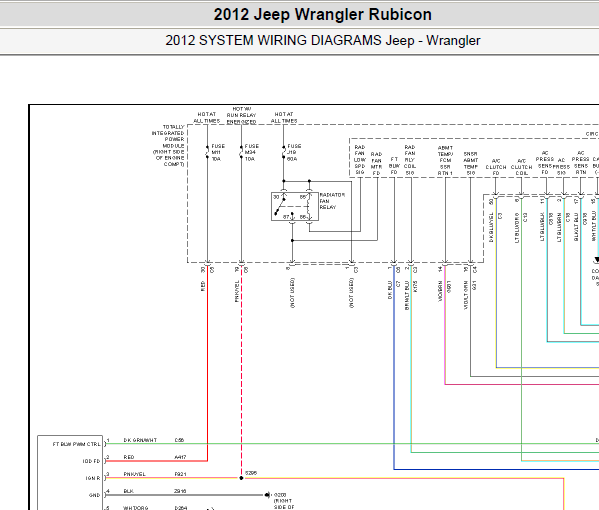Viewport: 599px width, 510px height.
Task: Click the ground symbol at G203
Action: pos(267,495)
